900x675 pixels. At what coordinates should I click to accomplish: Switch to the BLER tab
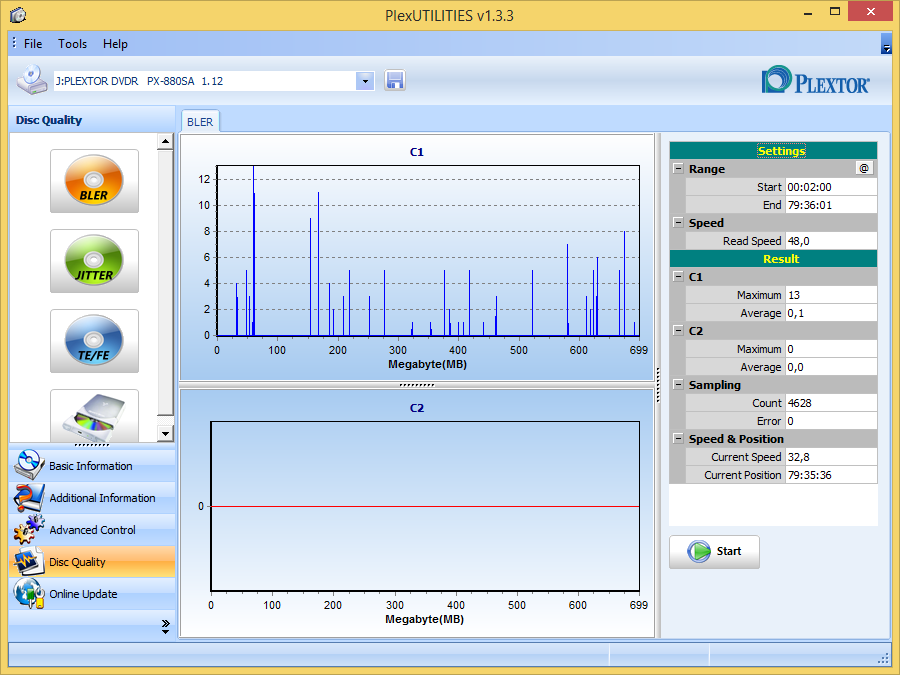click(x=200, y=122)
